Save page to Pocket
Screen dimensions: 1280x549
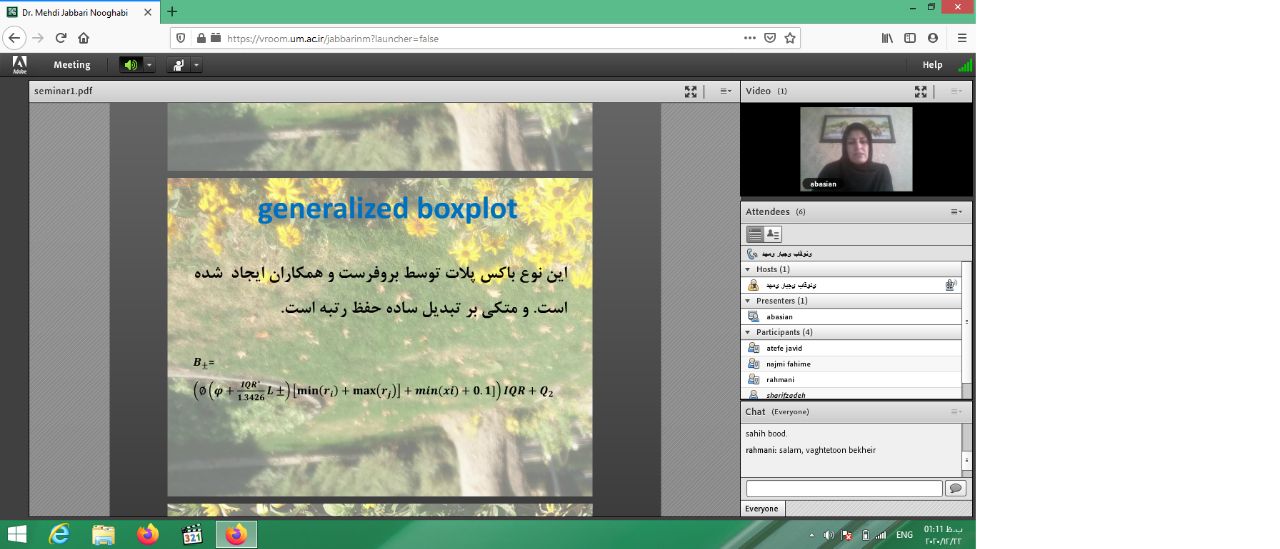coord(770,38)
